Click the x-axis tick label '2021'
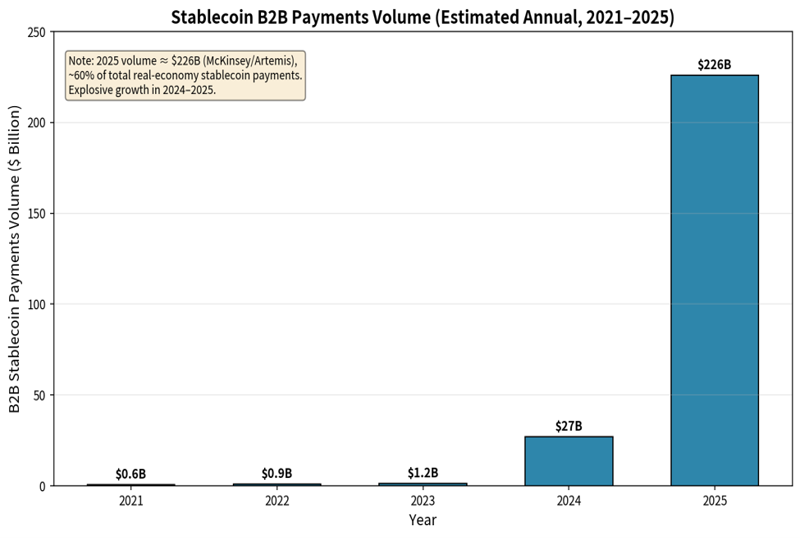800x538 pixels. [x=131, y=501]
